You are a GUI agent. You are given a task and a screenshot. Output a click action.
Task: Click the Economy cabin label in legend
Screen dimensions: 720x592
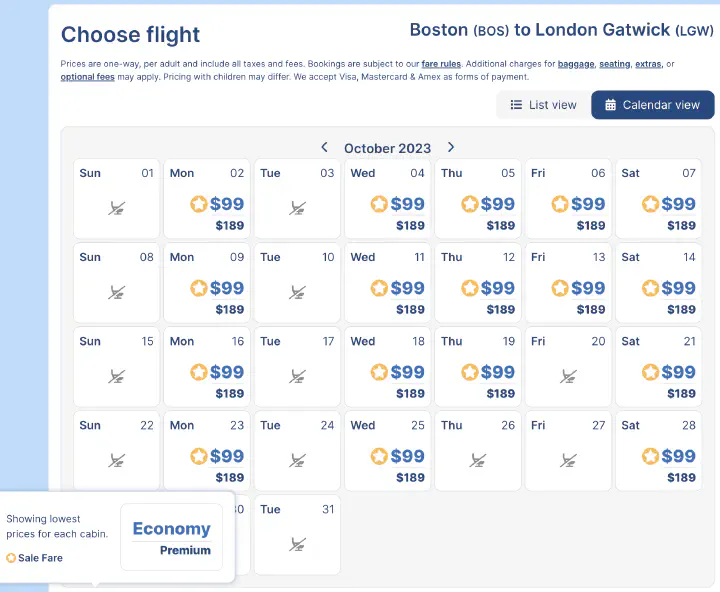[x=171, y=529]
